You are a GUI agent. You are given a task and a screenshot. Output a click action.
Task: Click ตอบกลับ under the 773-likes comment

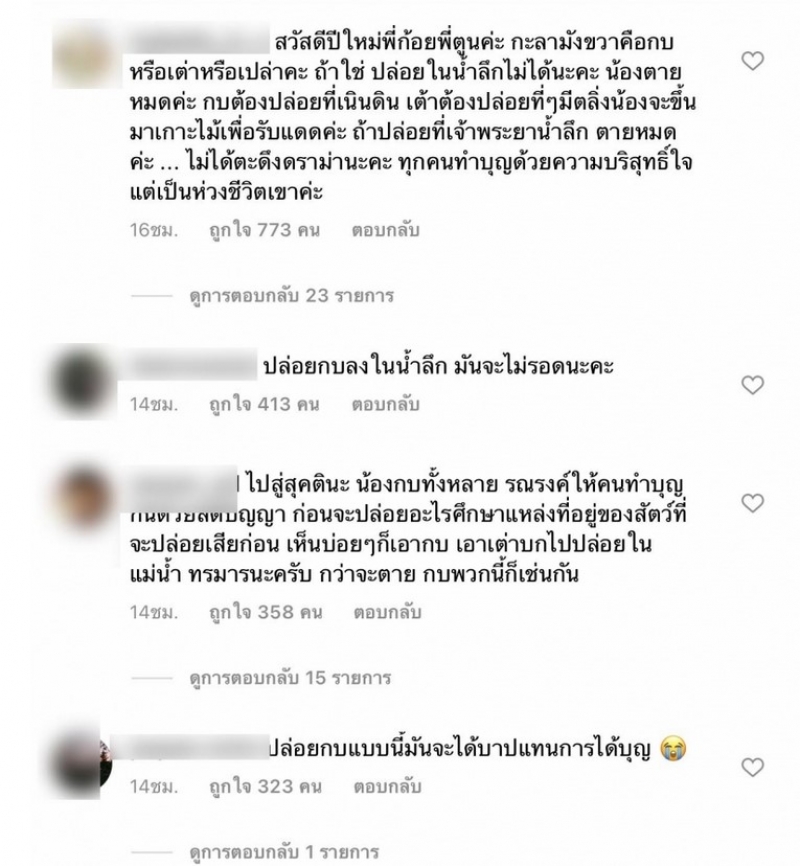[386, 230]
